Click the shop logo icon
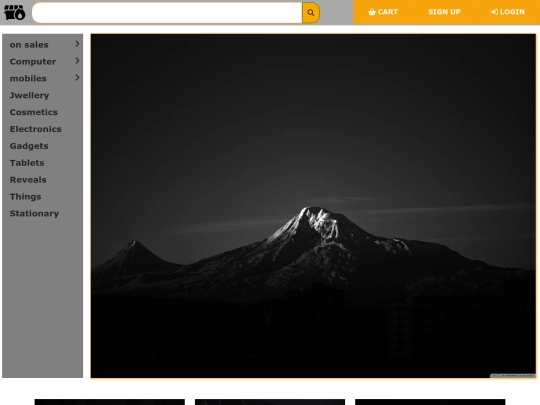 click(x=14, y=12)
